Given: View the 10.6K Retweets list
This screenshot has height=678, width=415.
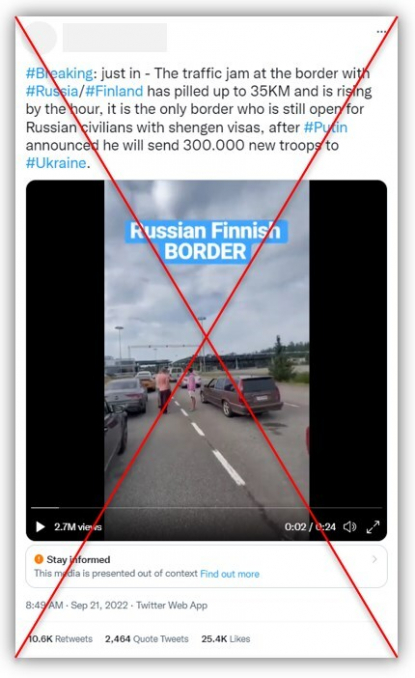Looking at the screenshot, I should (x=60, y=639).
